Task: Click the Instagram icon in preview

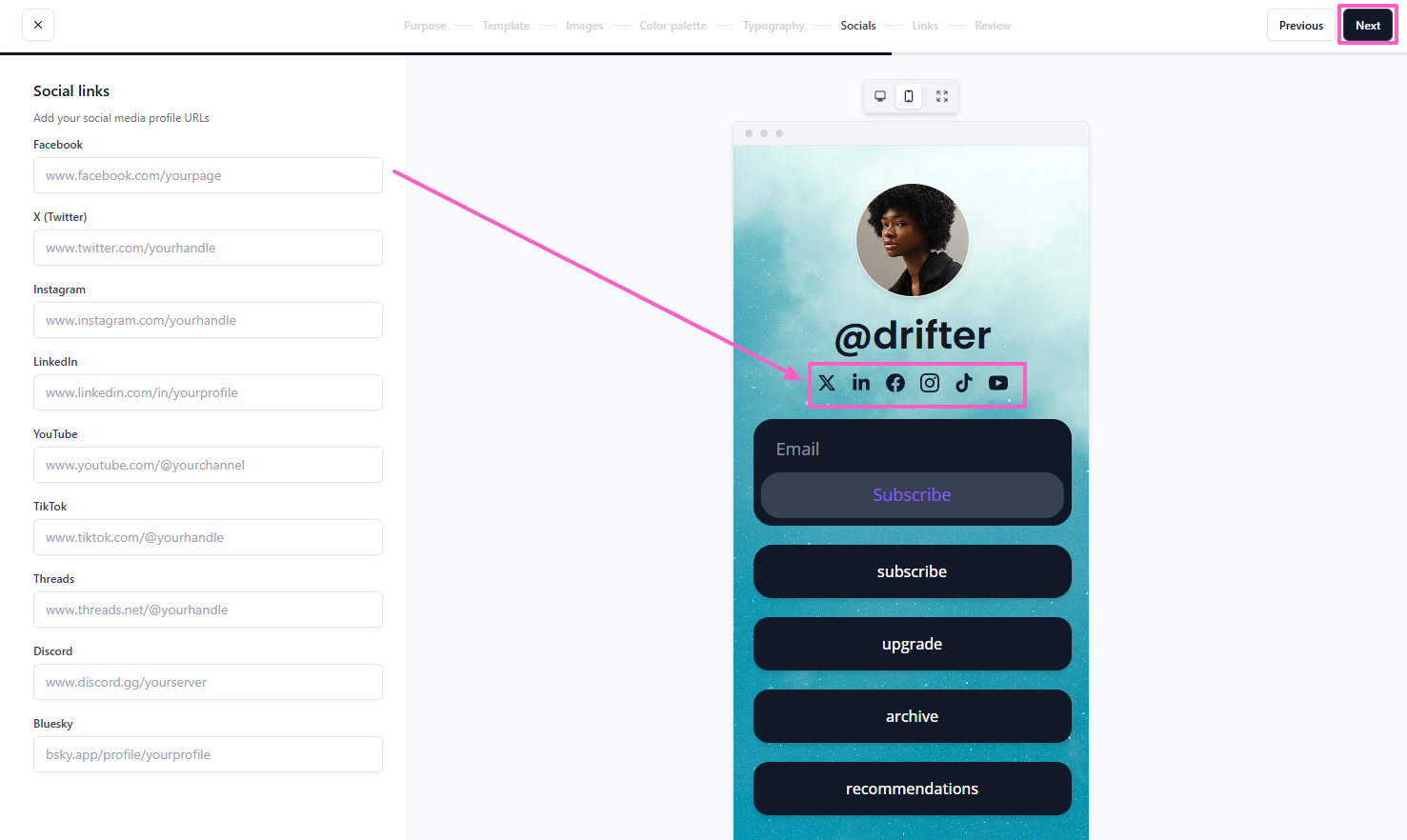Action: coord(930,383)
